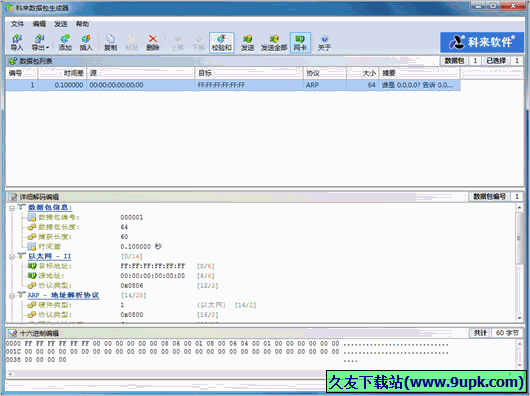This screenshot has width=530, height=396.
Task: Open the 编辑 menu
Action: 39,24
